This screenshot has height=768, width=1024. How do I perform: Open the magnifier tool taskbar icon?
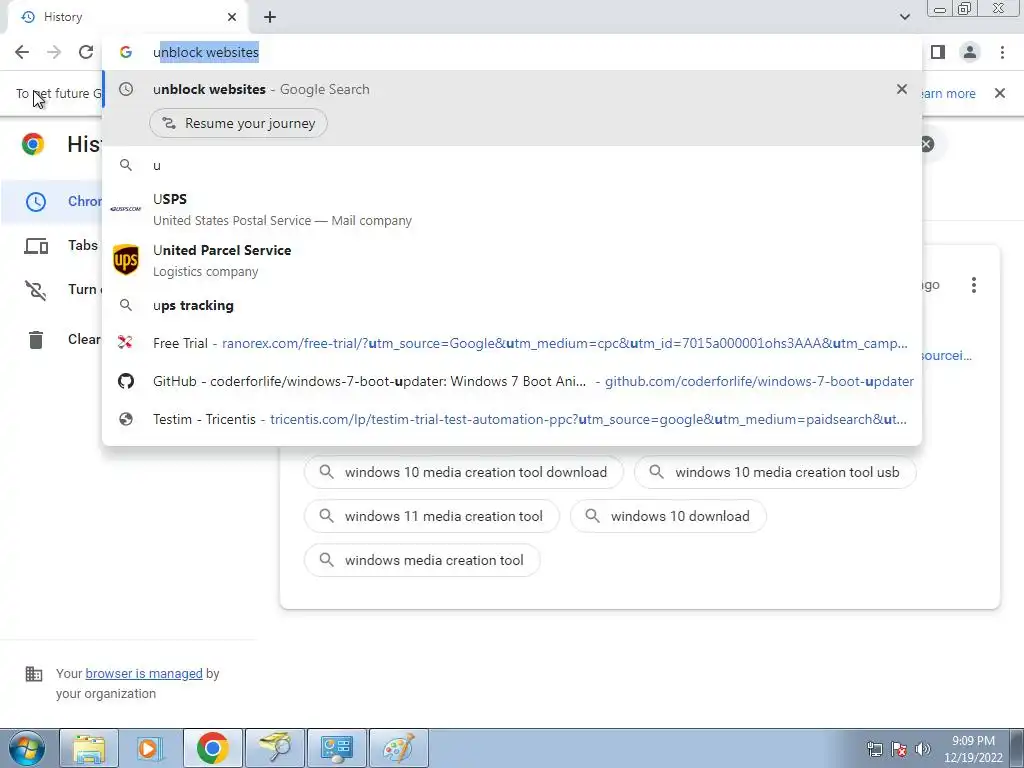[x=275, y=748]
